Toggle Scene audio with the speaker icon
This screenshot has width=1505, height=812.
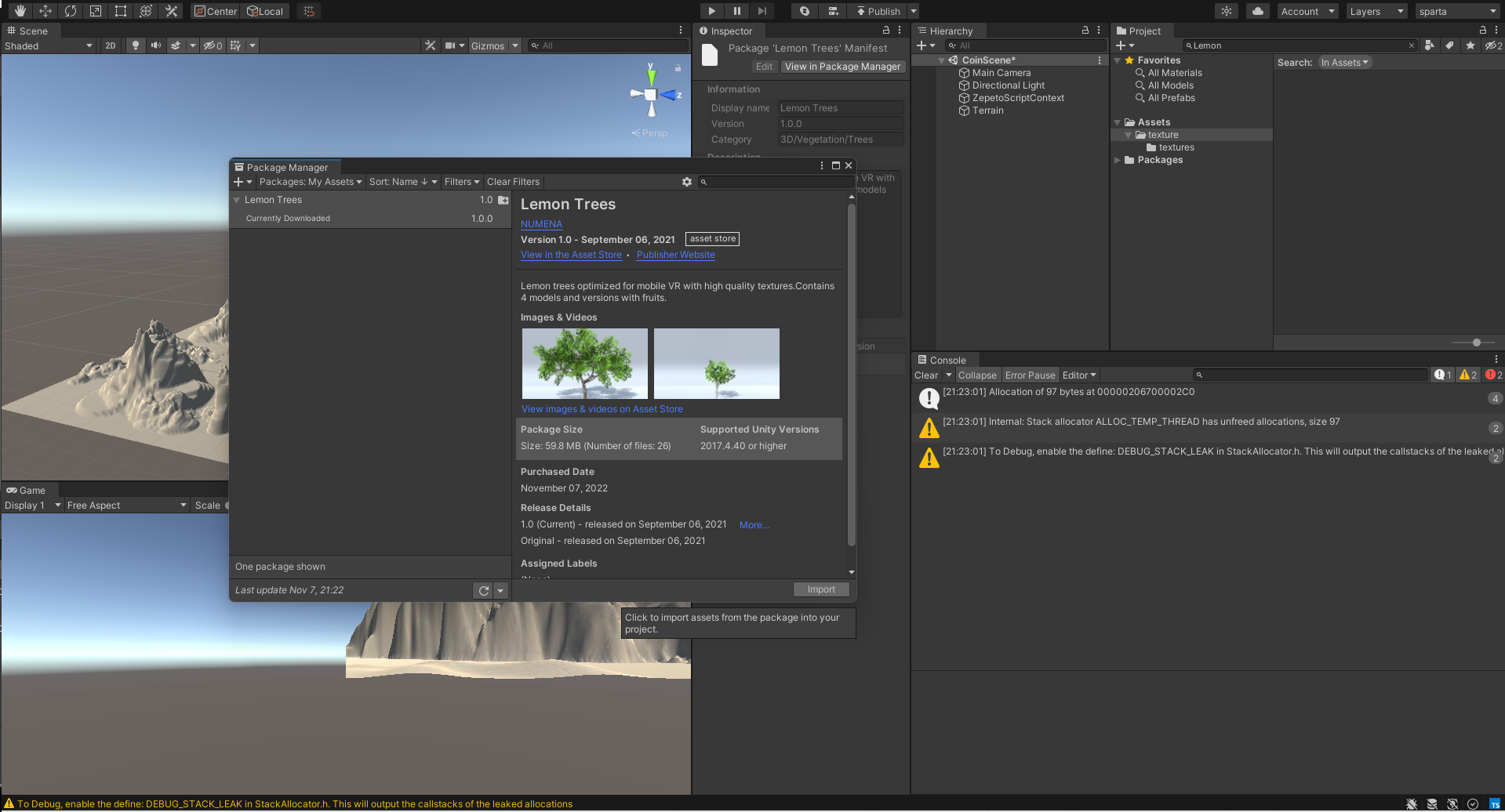[x=156, y=45]
